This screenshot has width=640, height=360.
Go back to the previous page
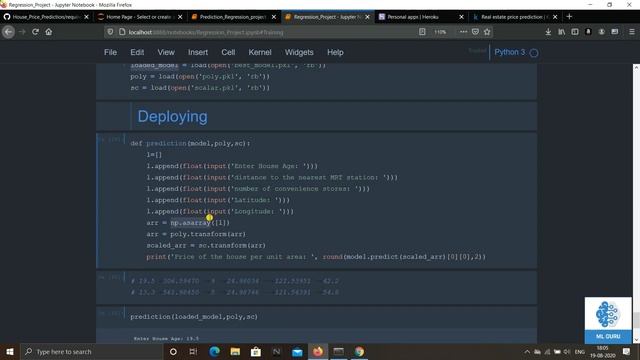pos(8,32)
